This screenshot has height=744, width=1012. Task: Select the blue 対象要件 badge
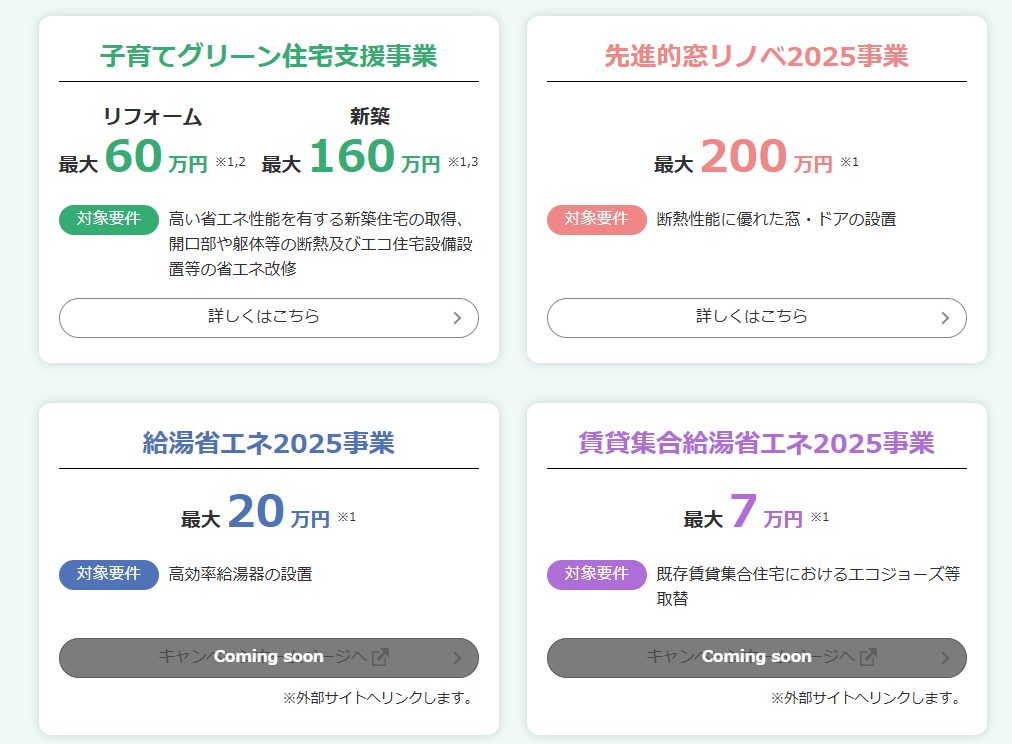coord(108,574)
